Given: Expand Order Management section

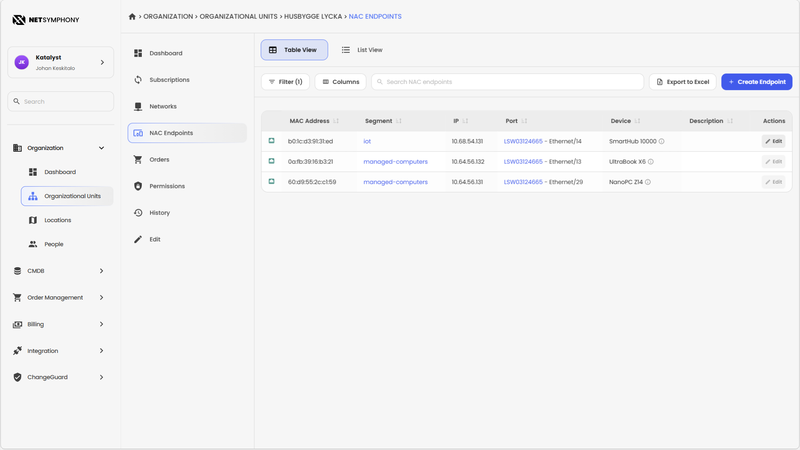Looking at the screenshot, I should (x=102, y=297).
